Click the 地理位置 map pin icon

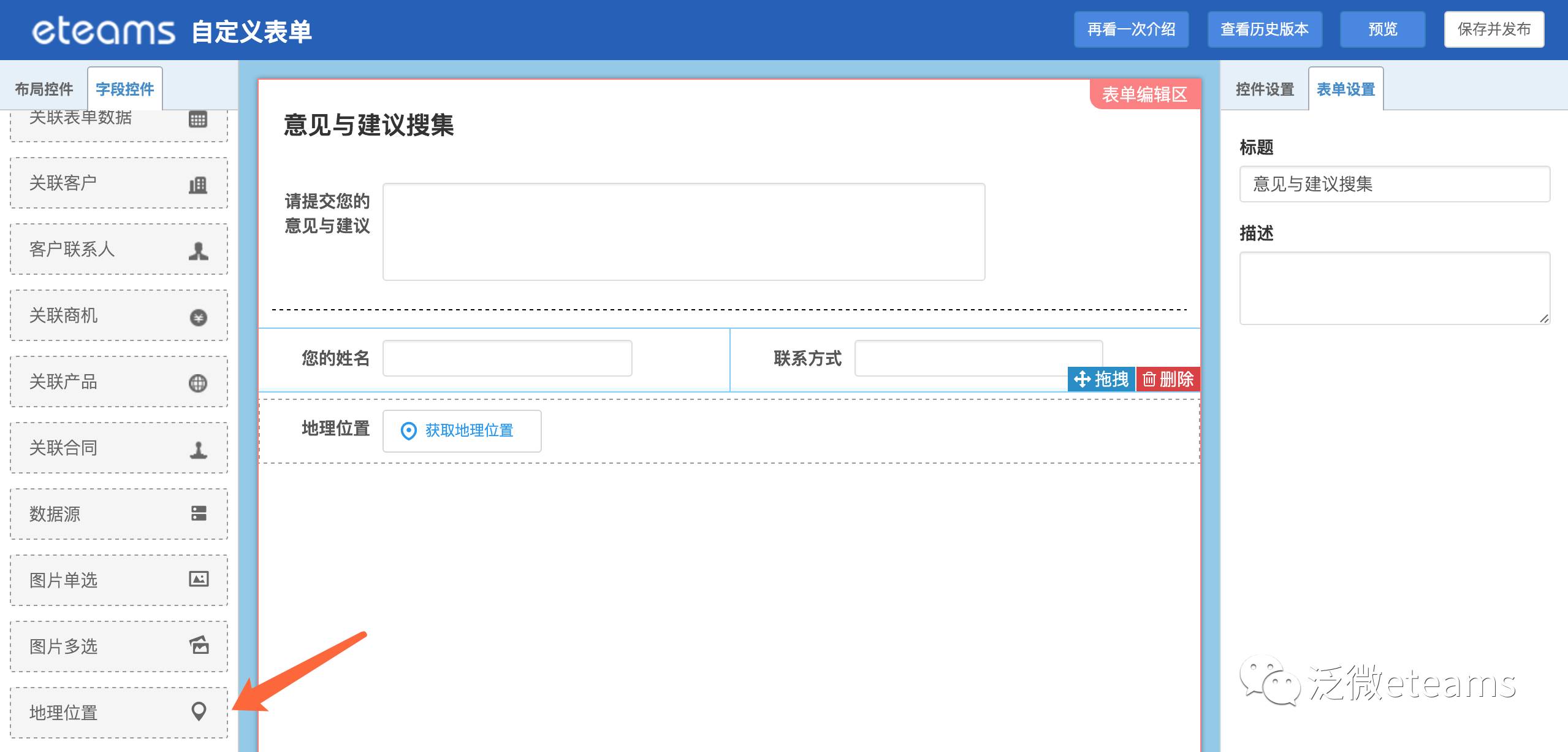[198, 711]
